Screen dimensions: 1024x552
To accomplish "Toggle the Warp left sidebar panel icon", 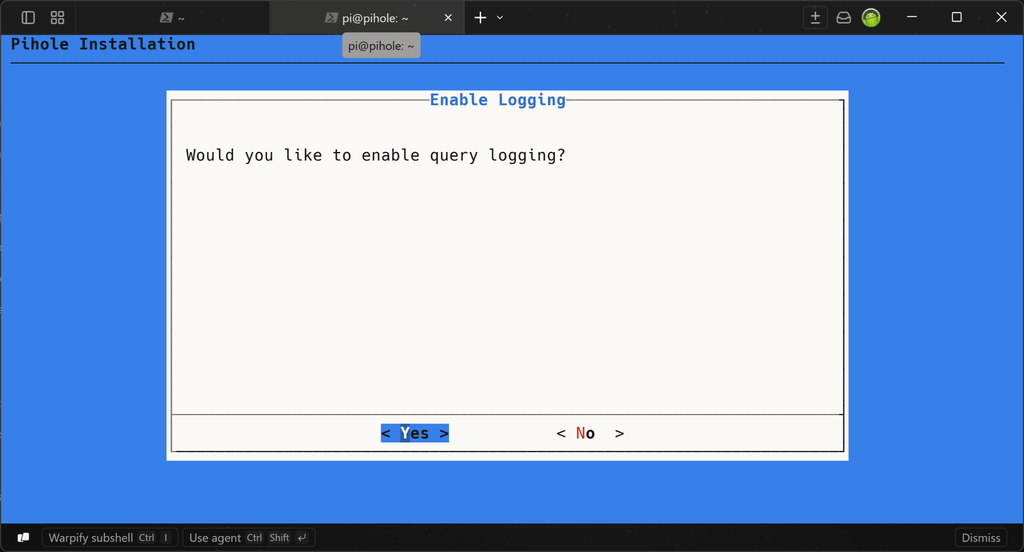I will coord(28,18).
